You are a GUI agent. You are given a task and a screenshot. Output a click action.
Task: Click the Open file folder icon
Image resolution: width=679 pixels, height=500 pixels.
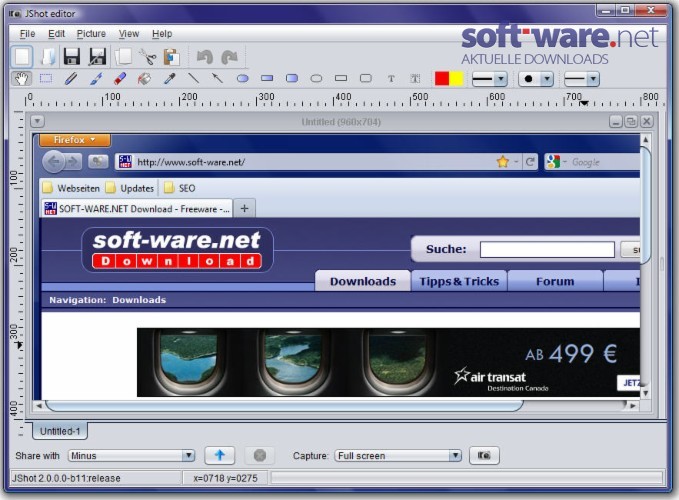pos(48,57)
